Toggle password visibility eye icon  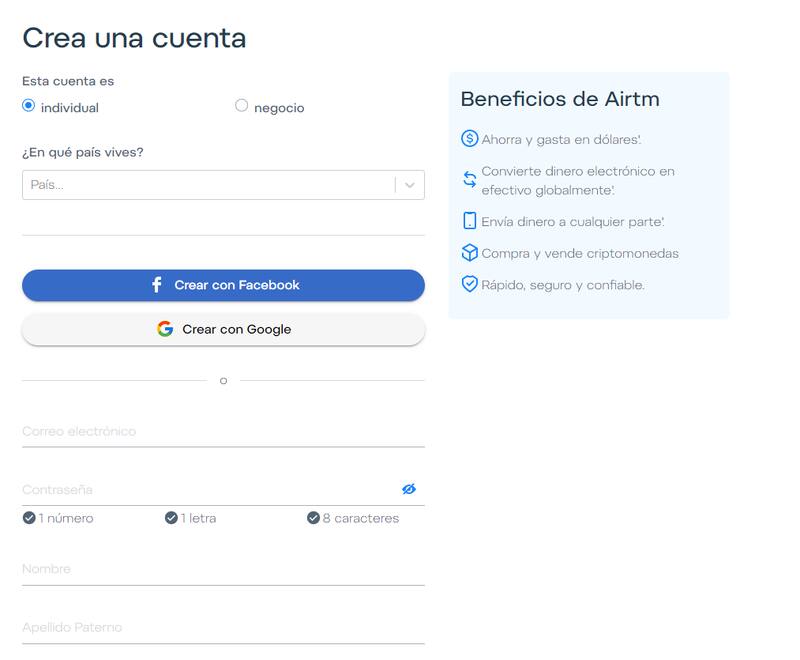pos(408,489)
